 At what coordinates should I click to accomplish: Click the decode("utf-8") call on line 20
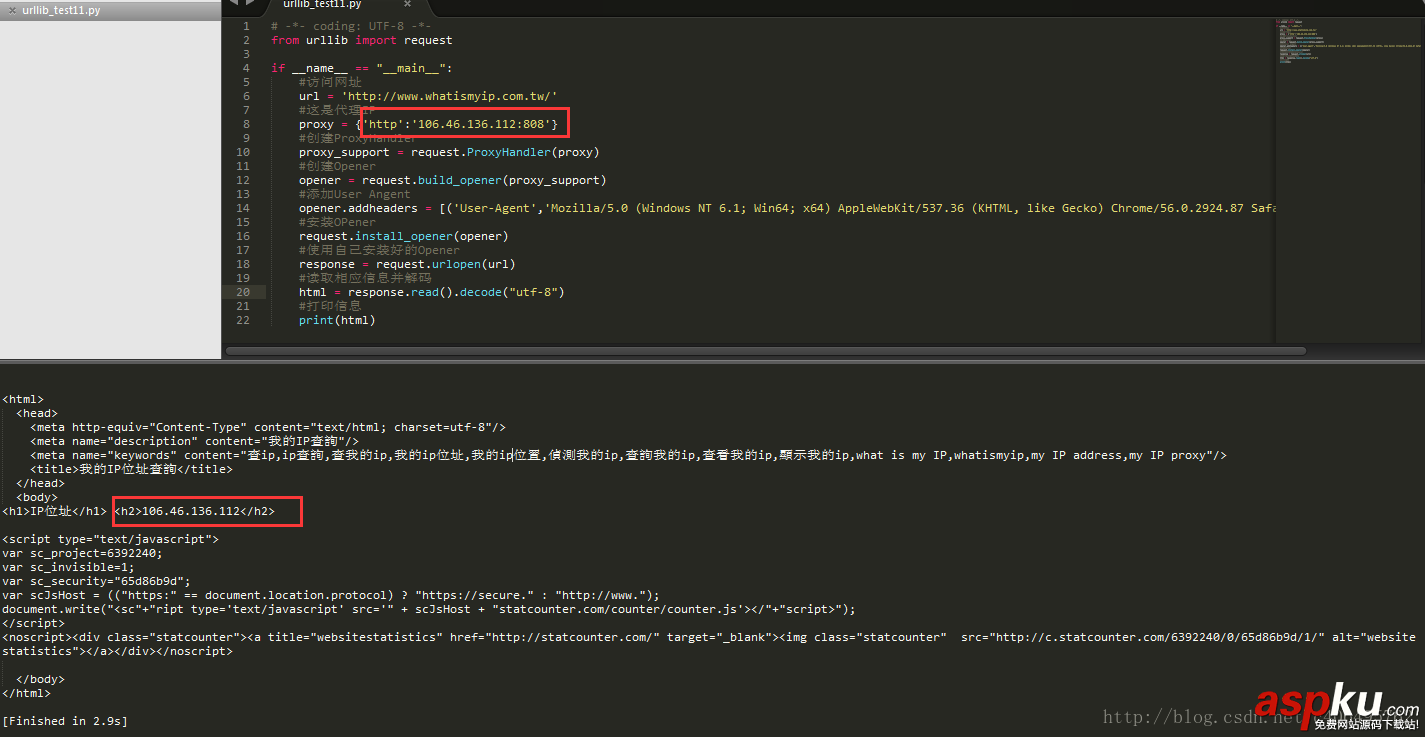pos(511,291)
